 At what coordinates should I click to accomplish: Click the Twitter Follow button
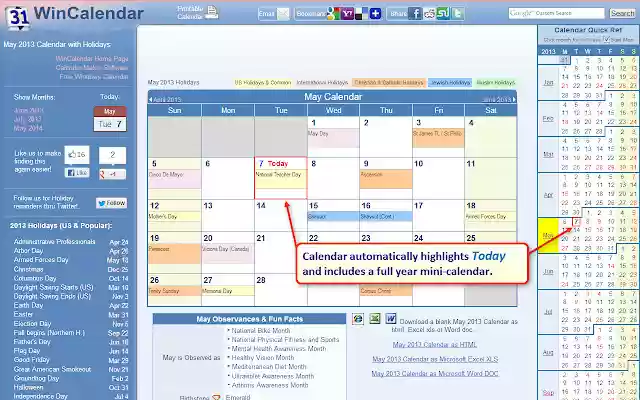click(112, 203)
